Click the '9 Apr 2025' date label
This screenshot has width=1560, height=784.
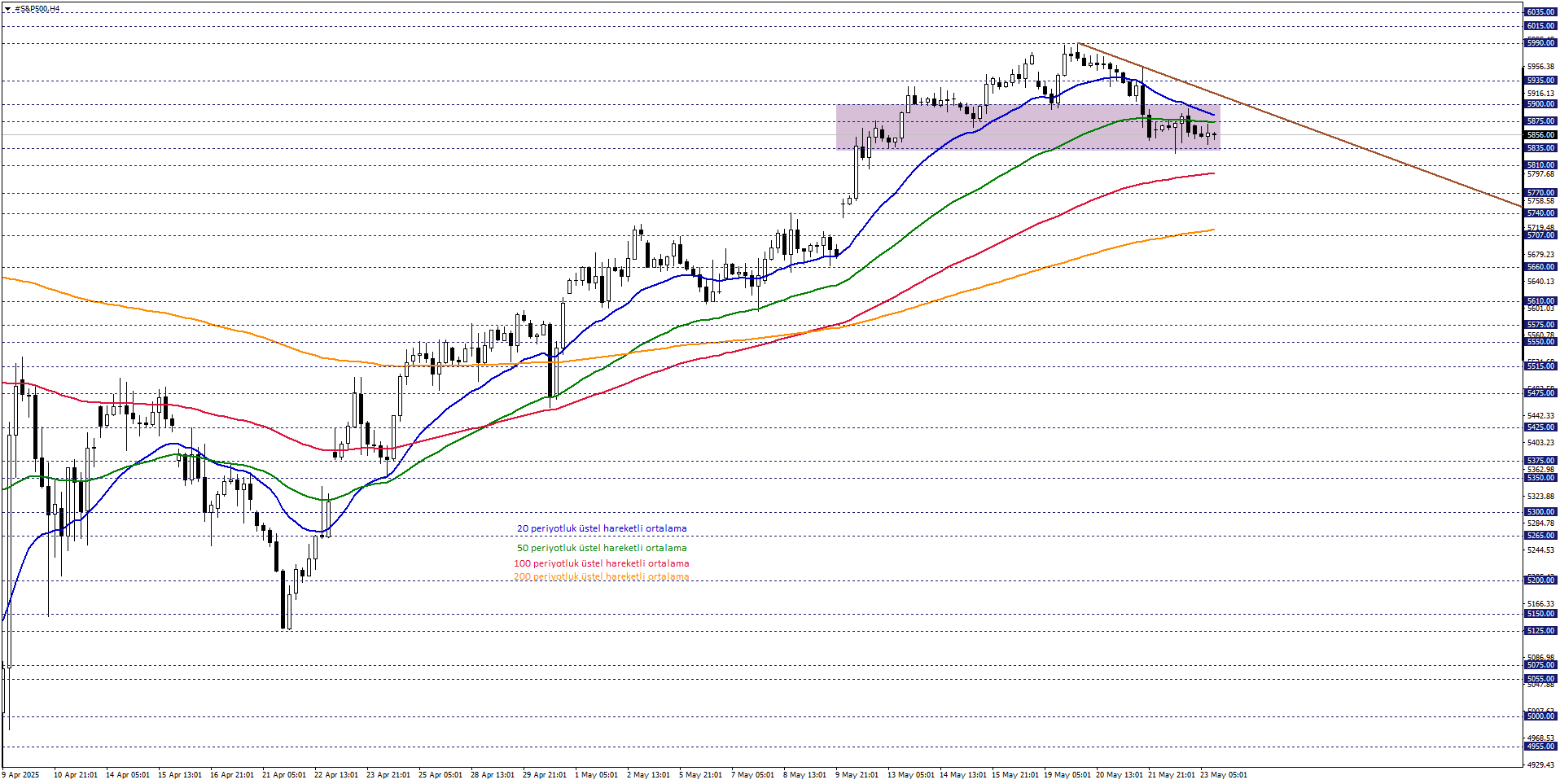click(21, 775)
